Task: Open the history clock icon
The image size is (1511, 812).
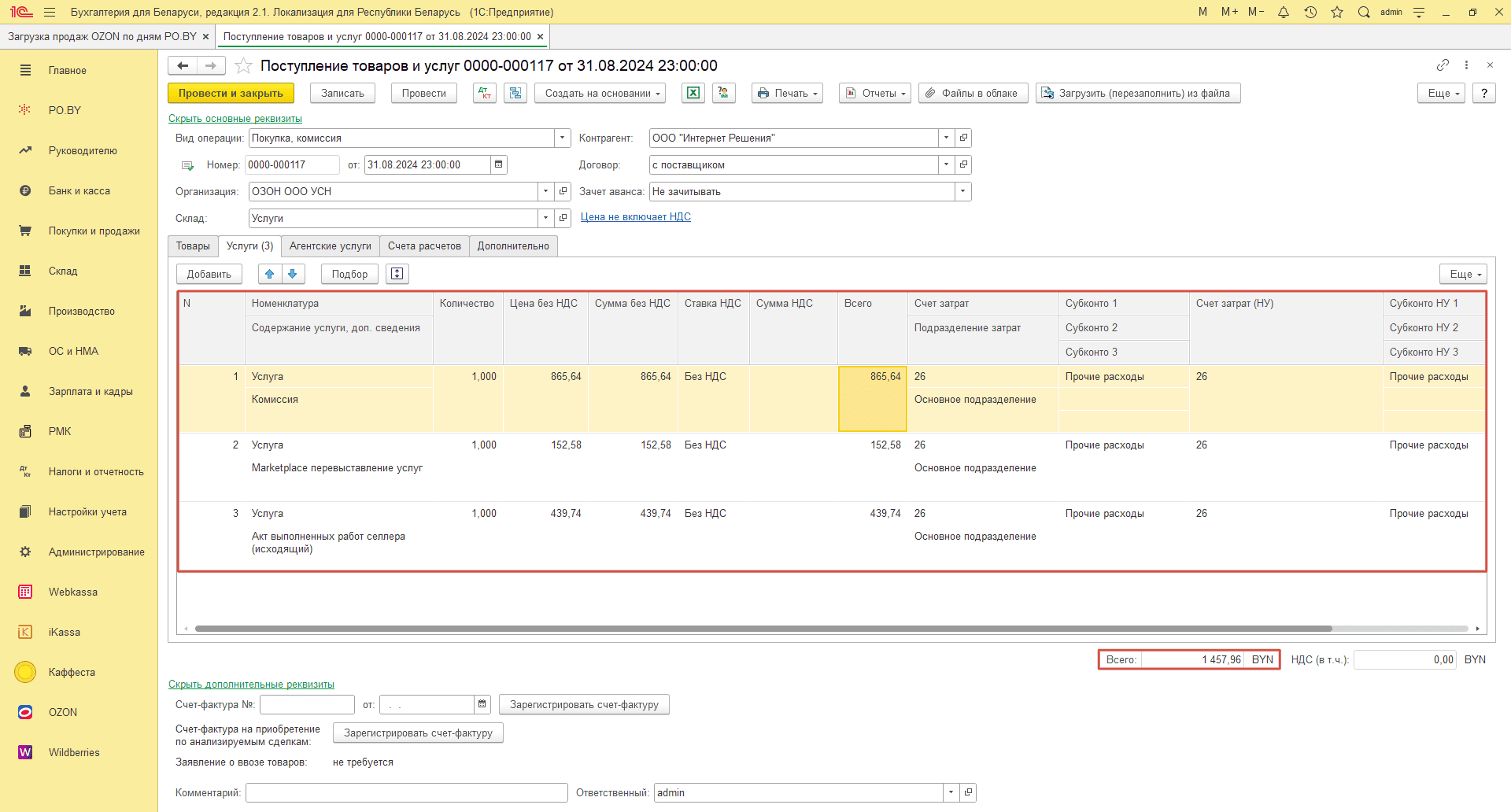Action: [1310, 12]
